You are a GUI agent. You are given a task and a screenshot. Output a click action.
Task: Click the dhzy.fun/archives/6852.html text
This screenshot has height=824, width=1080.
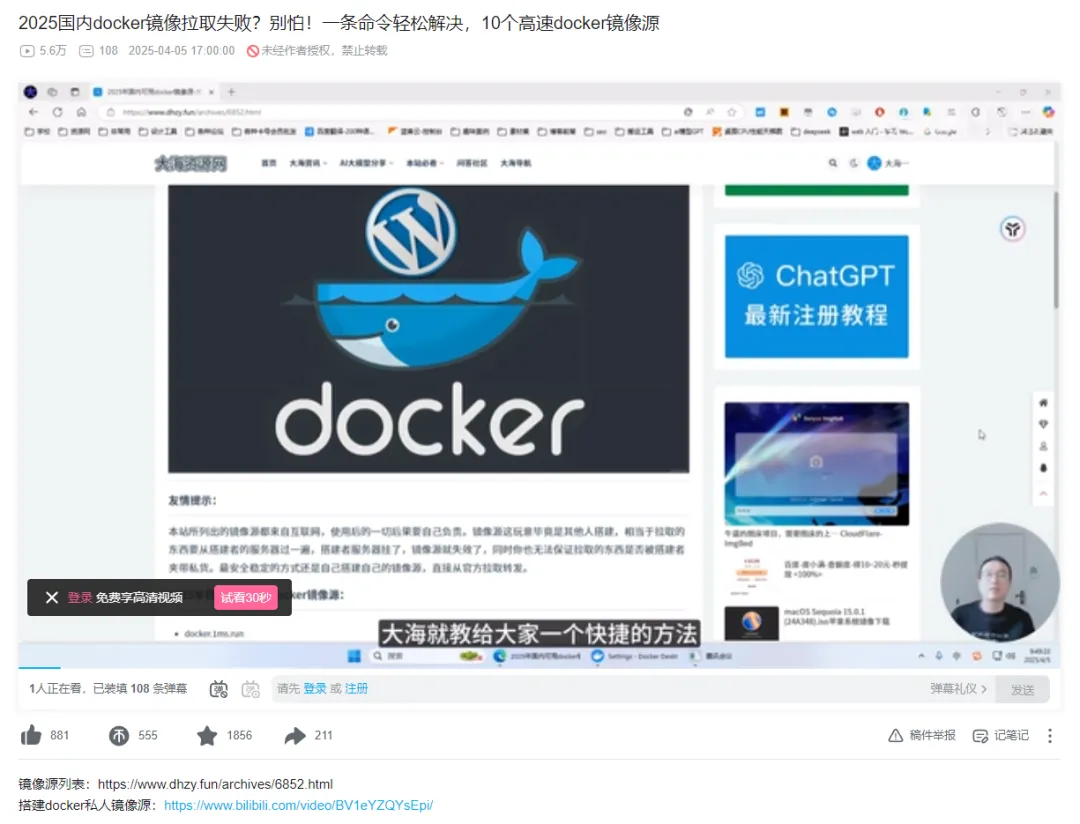click(x=215, y=784)
